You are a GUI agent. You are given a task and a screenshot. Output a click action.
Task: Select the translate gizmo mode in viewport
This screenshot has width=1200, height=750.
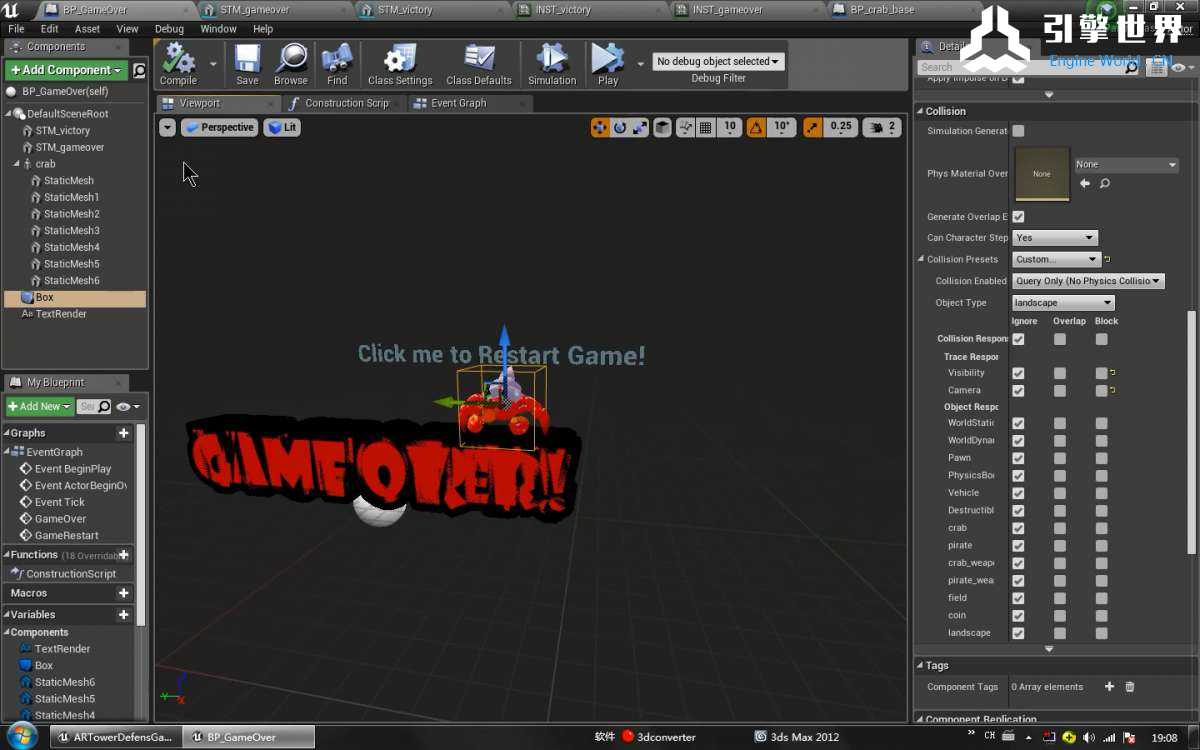click(600, 127)
